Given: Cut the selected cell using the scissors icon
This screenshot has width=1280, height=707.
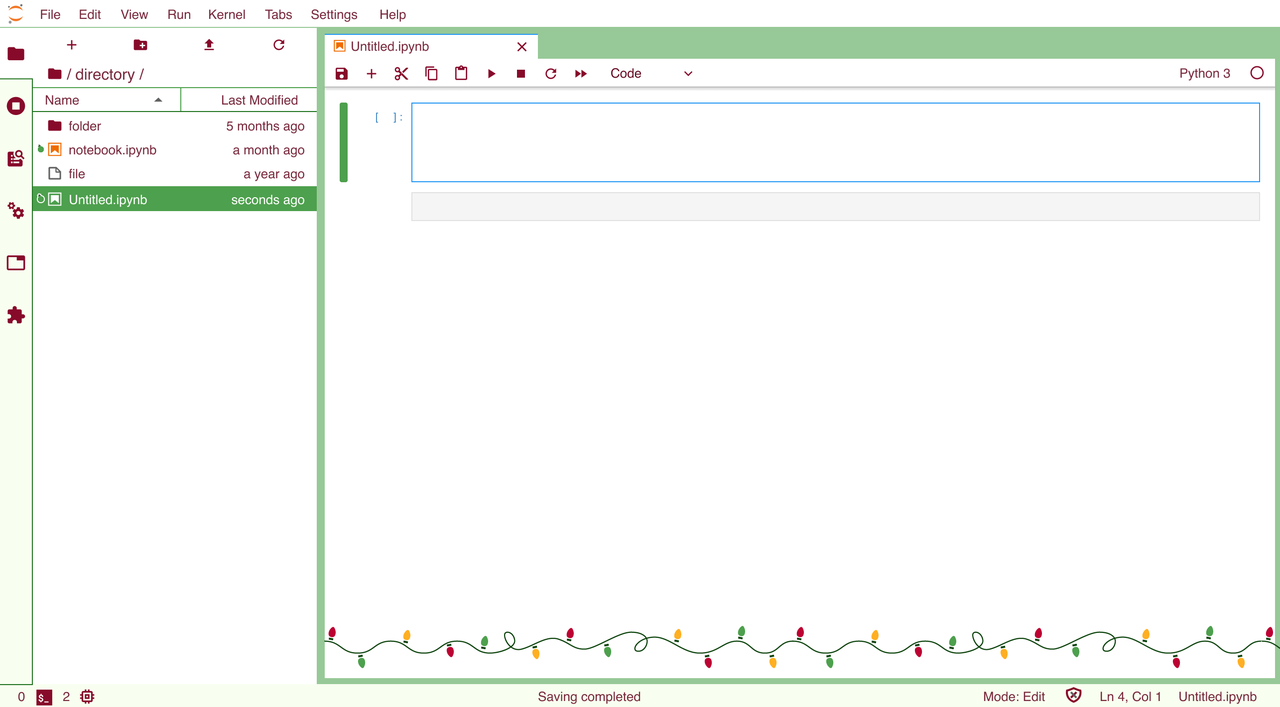Looking at the screenshot, I should click(x=401, y=74).
